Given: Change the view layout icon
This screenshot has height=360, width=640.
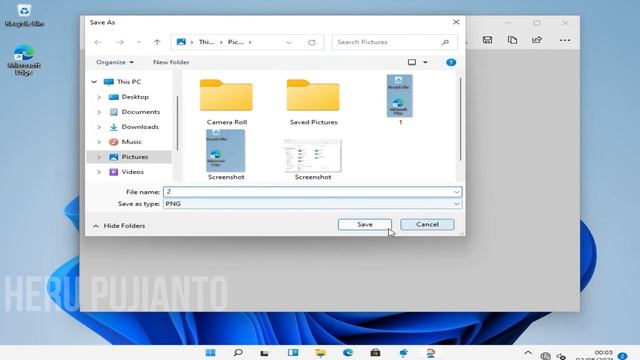Looking at the screenshot, I should click(x=412, y=62).
